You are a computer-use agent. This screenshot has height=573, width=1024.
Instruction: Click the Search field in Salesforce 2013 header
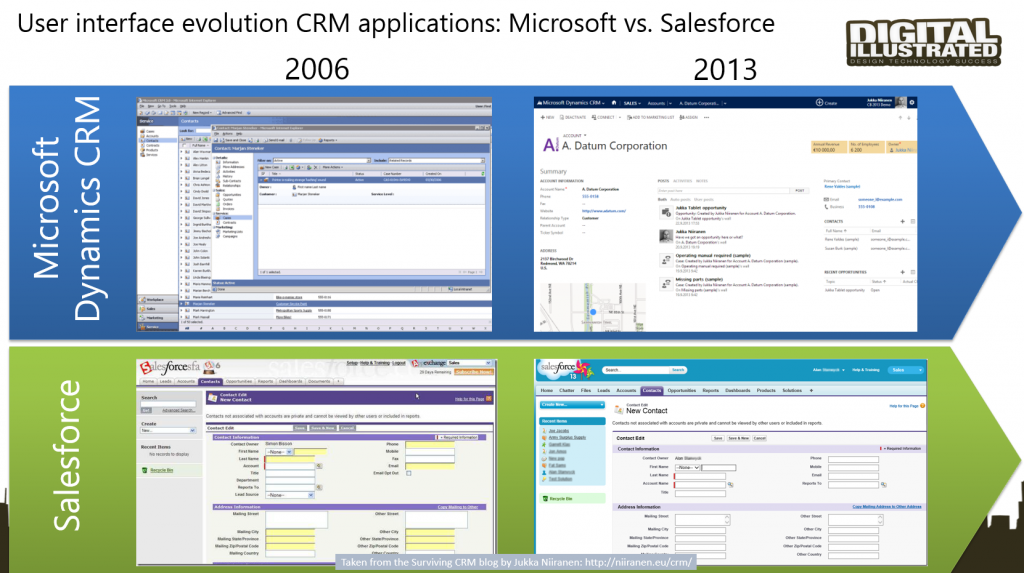coord(635,370)
